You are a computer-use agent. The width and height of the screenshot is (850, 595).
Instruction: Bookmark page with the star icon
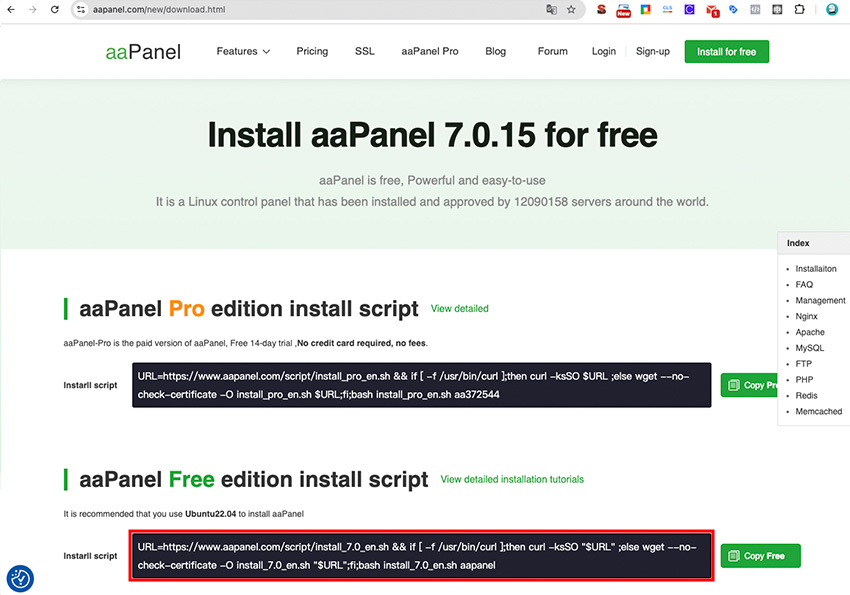point(571,9)
